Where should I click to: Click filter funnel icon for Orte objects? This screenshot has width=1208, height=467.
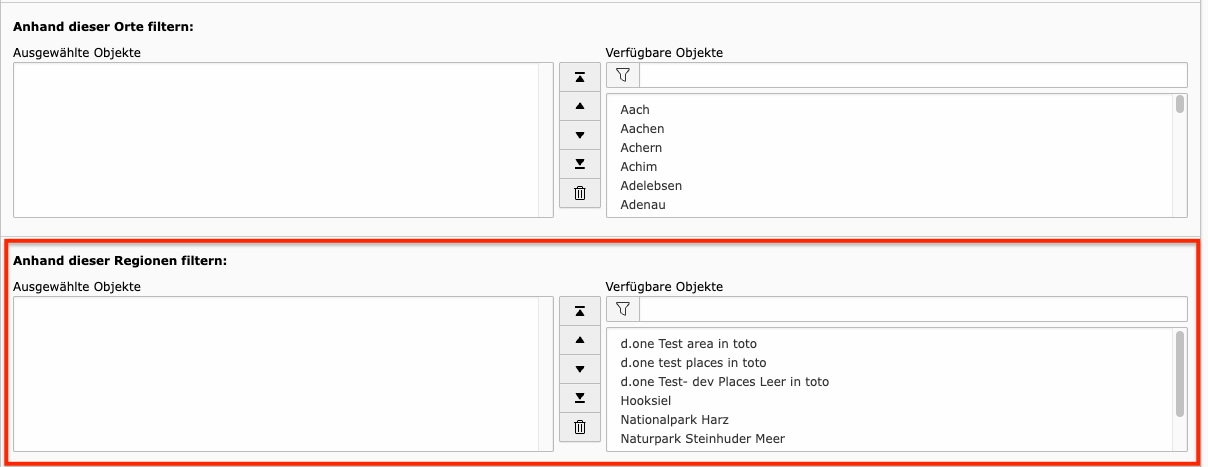coord(623,75)
